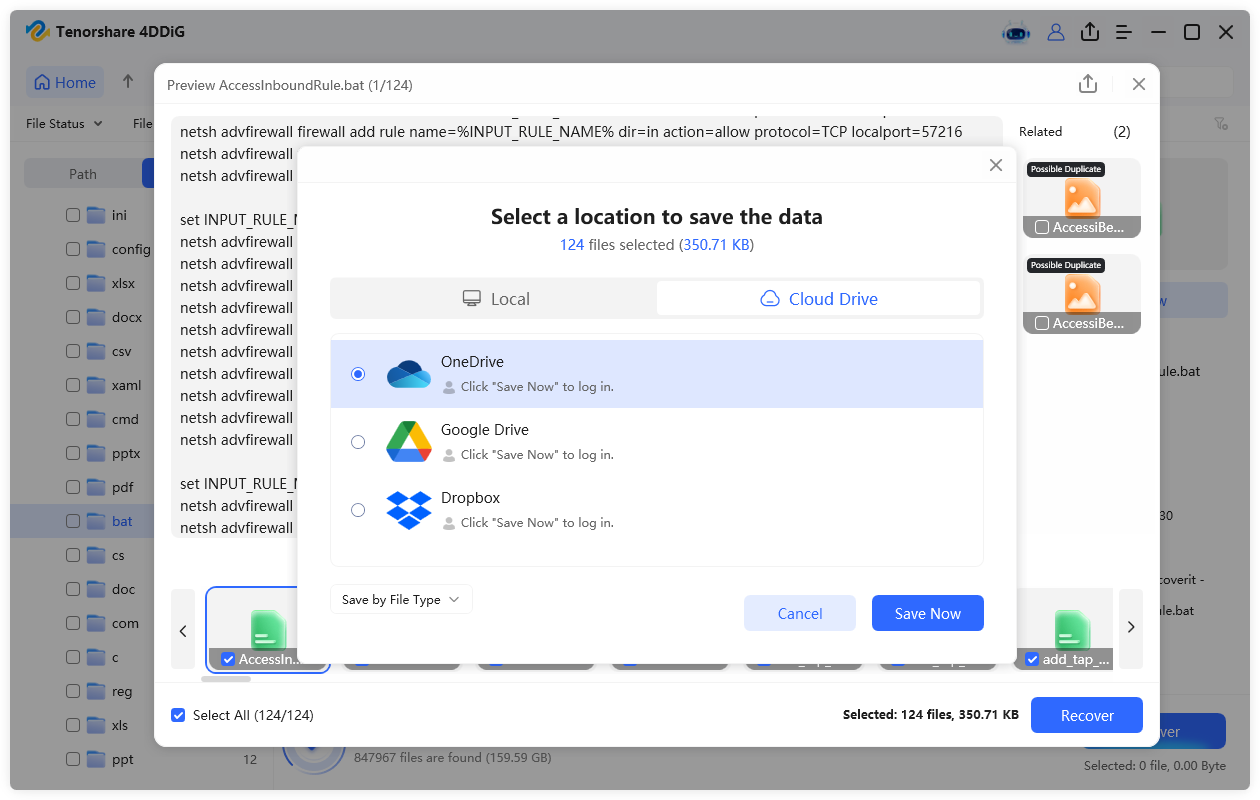Viewport: 1260px width, 800px height.
Task: Click the up arrow next to Home
Action: point(128,82)
